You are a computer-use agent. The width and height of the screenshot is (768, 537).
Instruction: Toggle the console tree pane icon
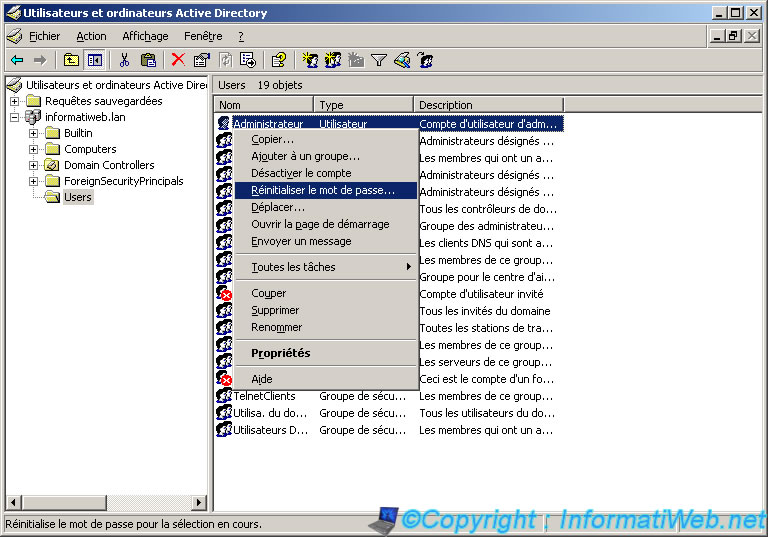(x=95, y=60)
